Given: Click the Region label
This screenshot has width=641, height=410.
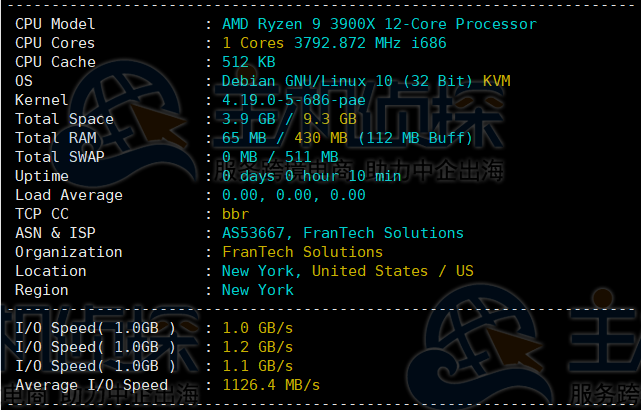Looking at the screenshot, I should tap(42, 290).
